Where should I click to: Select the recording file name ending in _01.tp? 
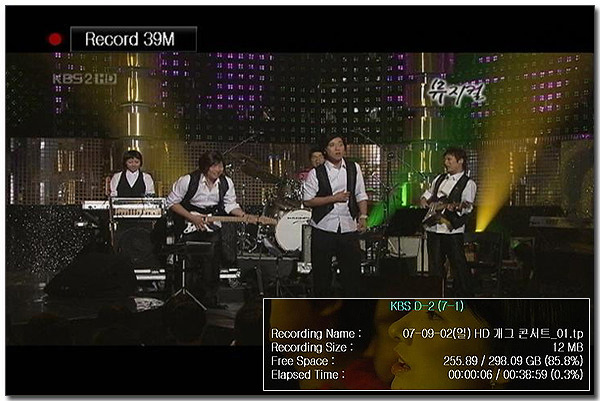tap(492, 334)
